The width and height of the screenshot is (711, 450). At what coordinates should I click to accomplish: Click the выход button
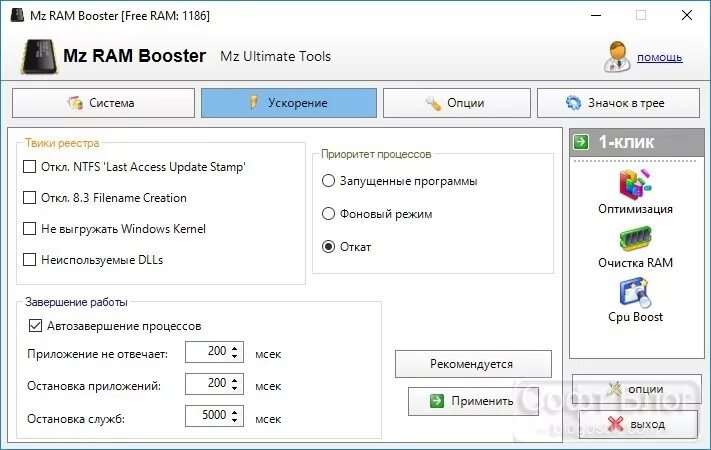638,425
